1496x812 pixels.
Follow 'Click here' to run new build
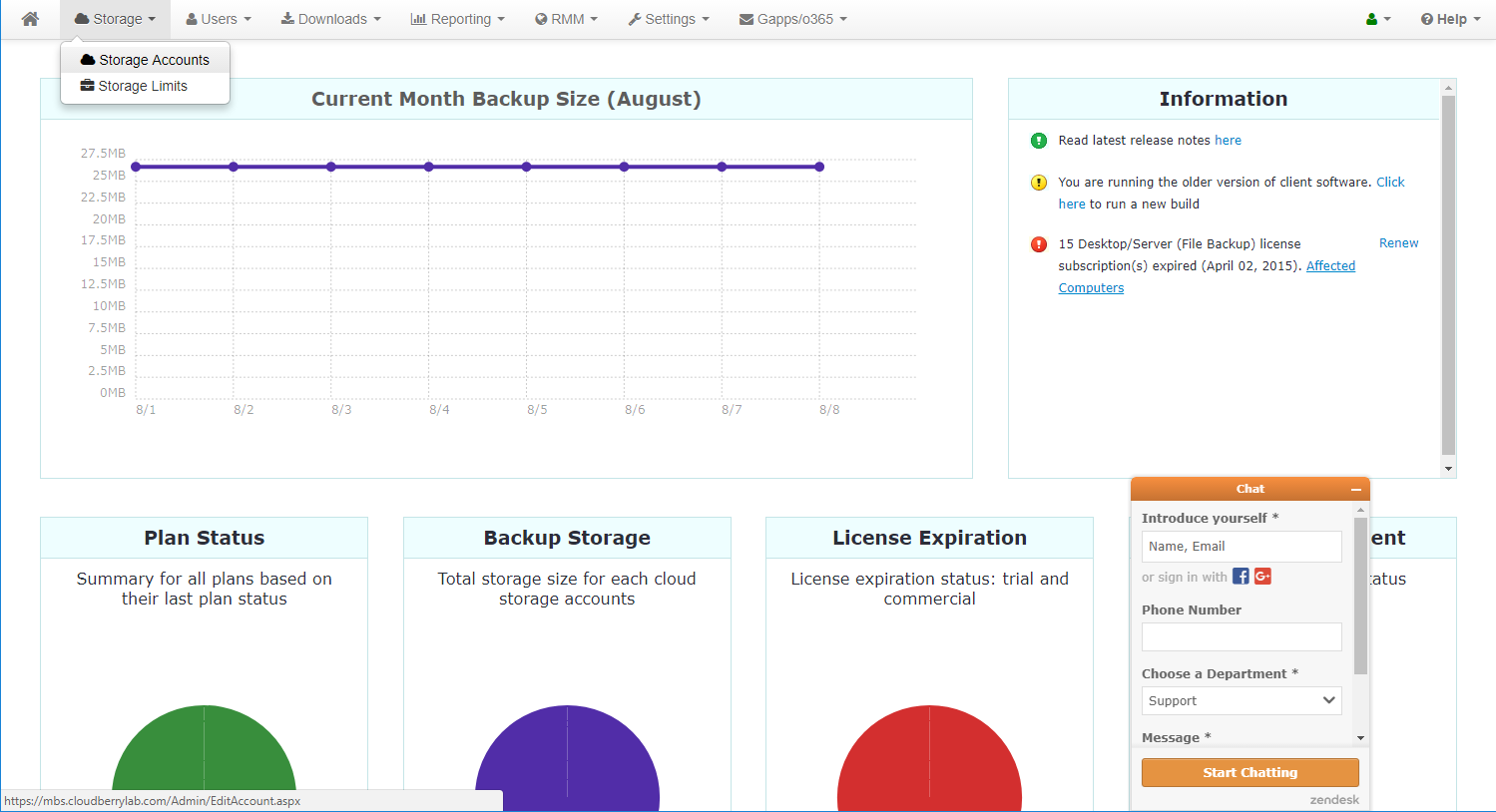(1390, 183)
